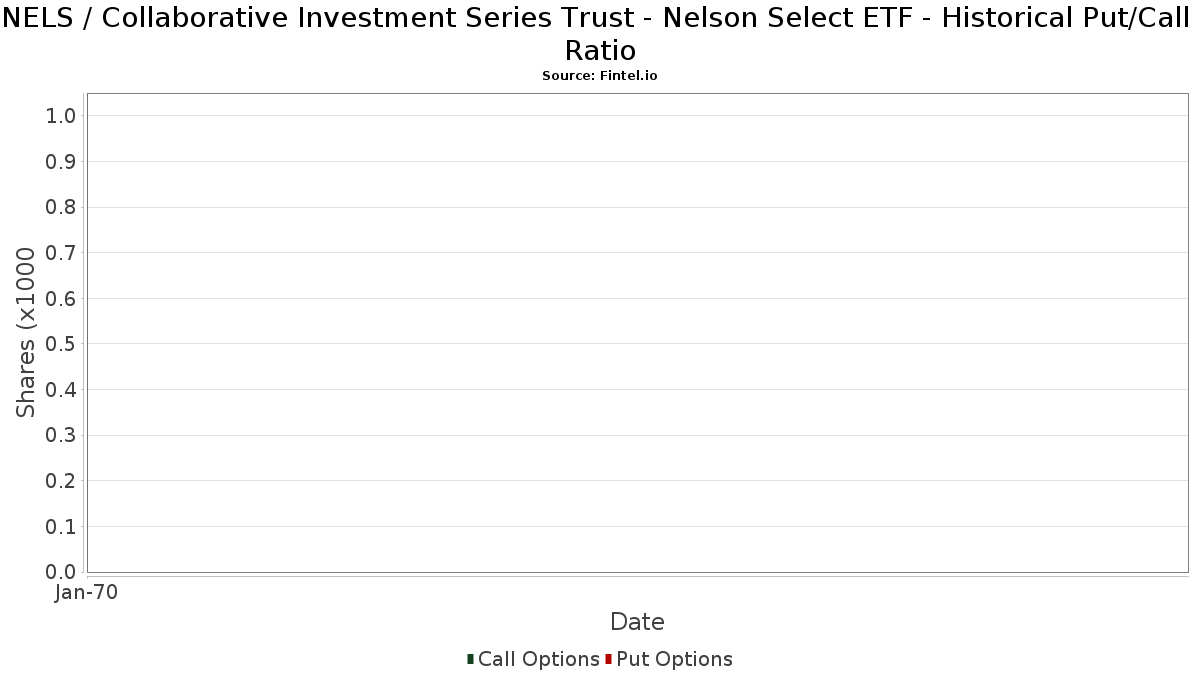Click the Historical Put/Call Ratio chart title
Image resolution: width=1200 pixels, height=675 pixels.
(600, 33)
